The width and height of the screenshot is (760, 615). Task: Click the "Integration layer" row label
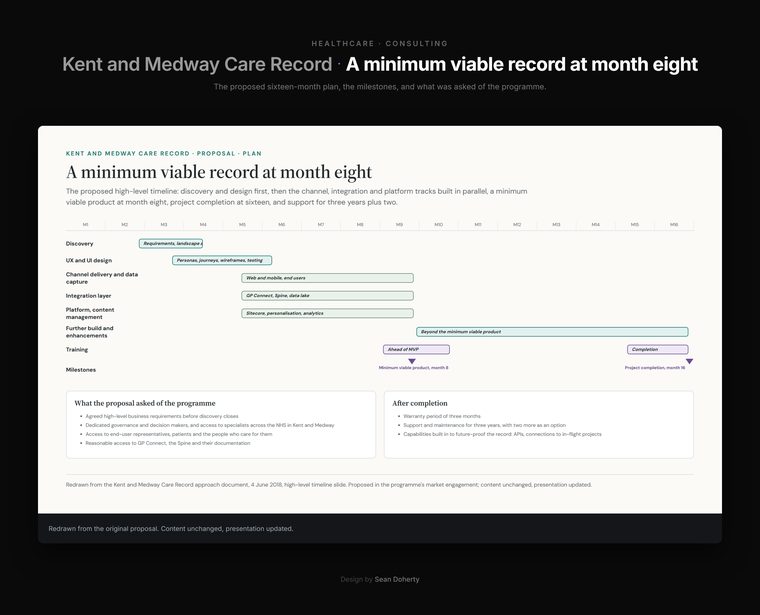coord(88,296)
